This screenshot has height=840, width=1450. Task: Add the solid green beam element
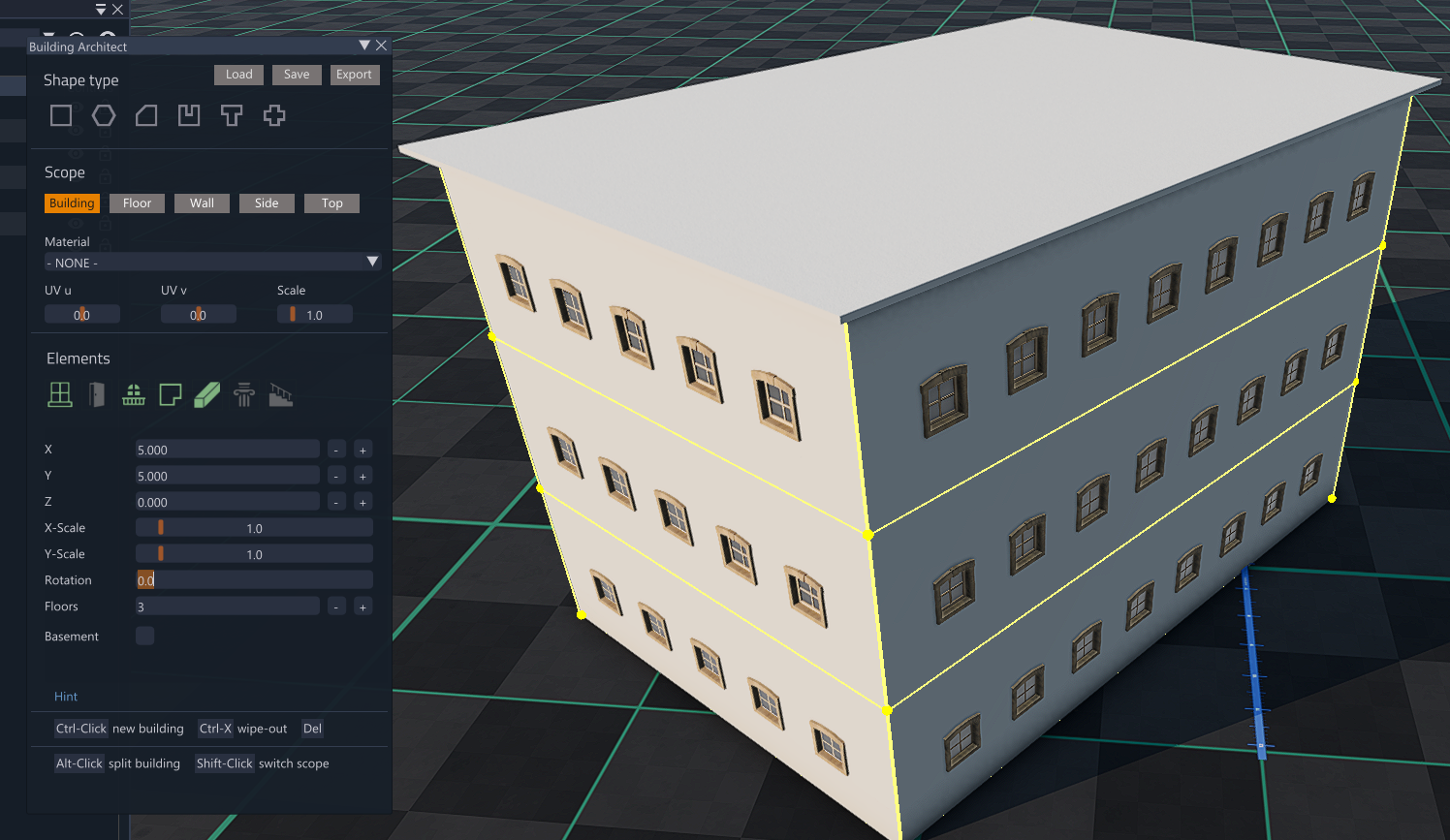207,394
